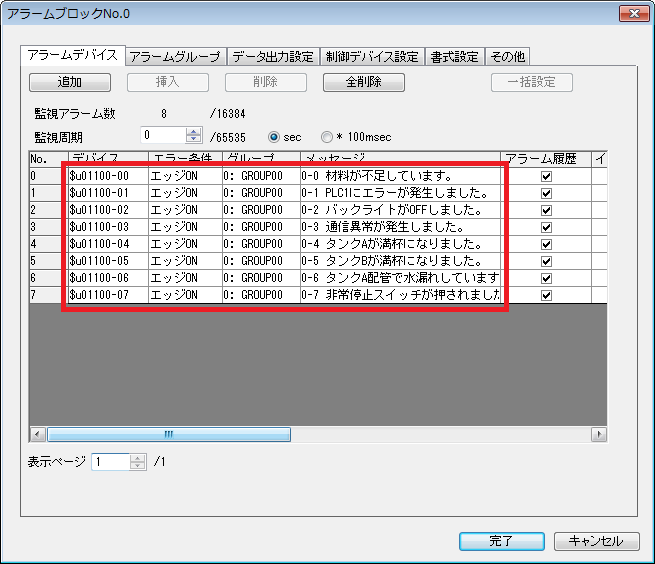Click the 表示ページ page number field
This screenshot has width=655, height=564.
point(111,461)
